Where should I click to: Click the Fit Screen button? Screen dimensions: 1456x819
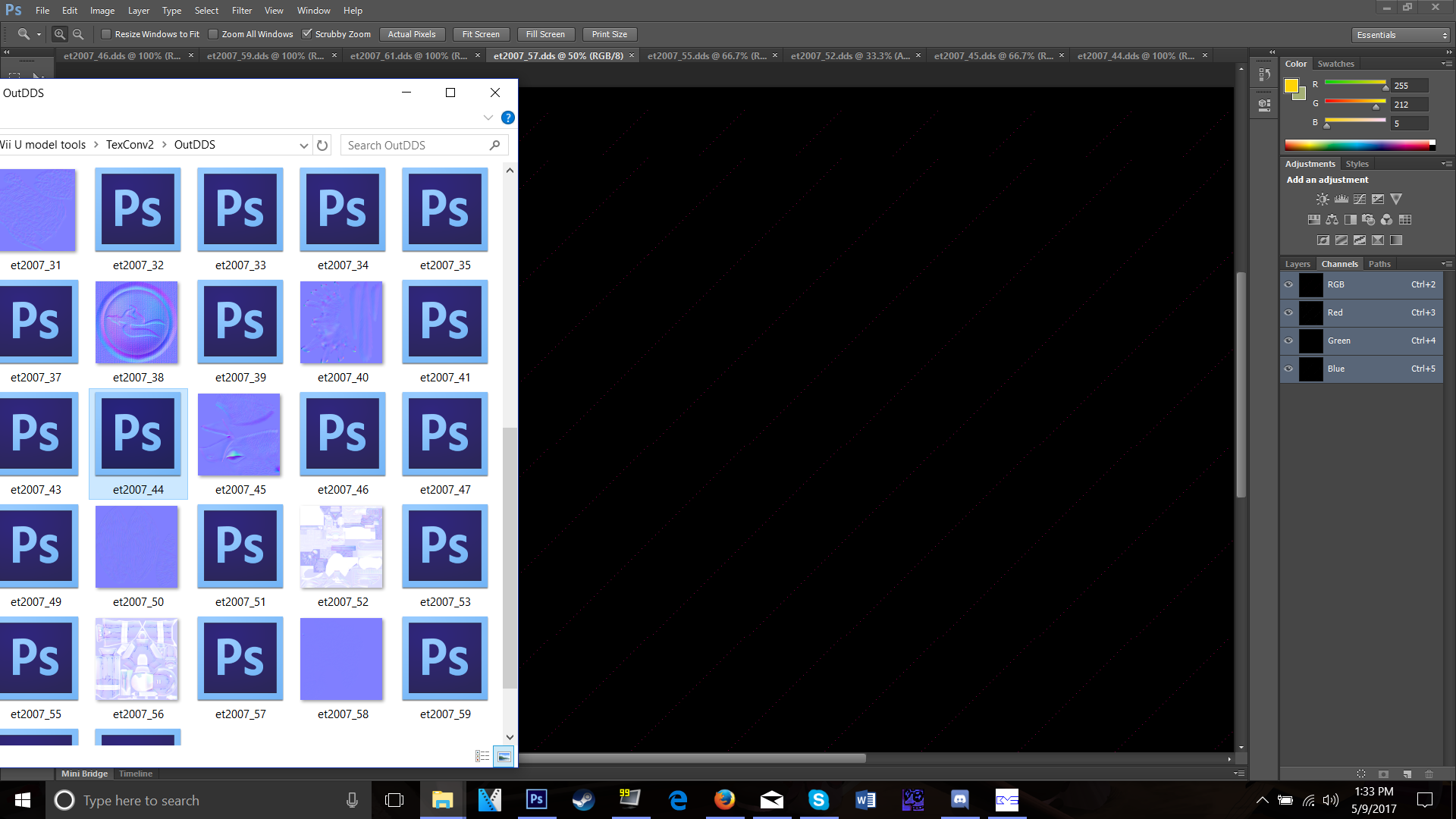(481, 34)
